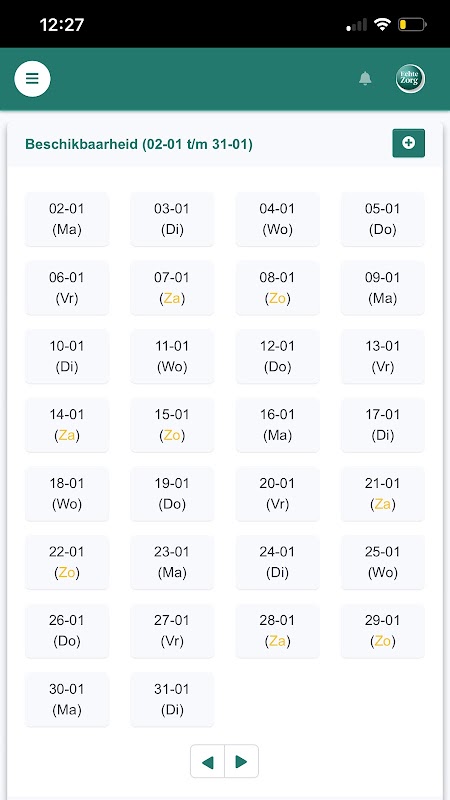This screenshot has height=800, width=450.
Task: Choose the 30-01 (Ma) day tile
Action: click(x=67, y=699)
